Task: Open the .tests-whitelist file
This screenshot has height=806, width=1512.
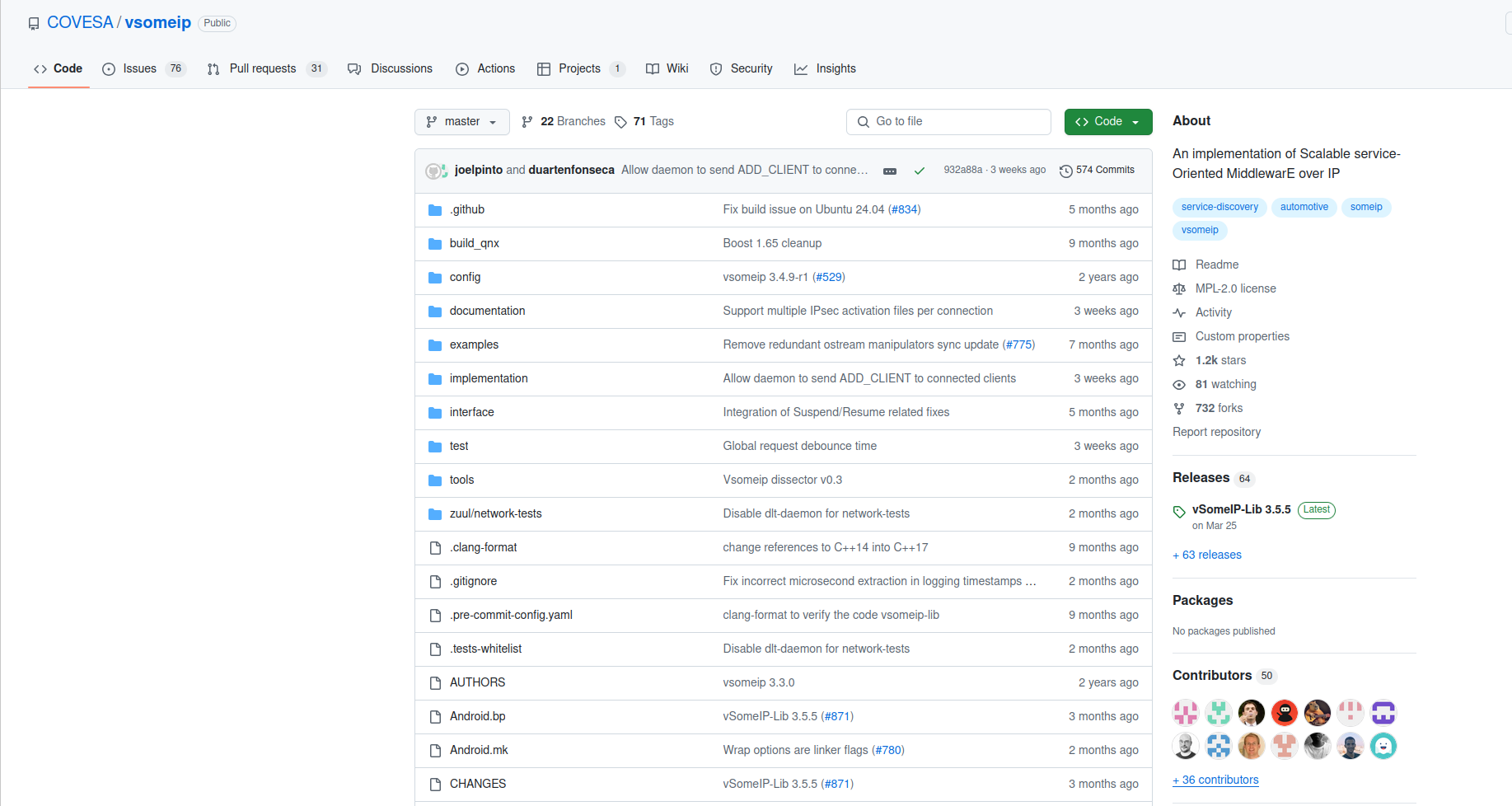Action: click(485, 649)
